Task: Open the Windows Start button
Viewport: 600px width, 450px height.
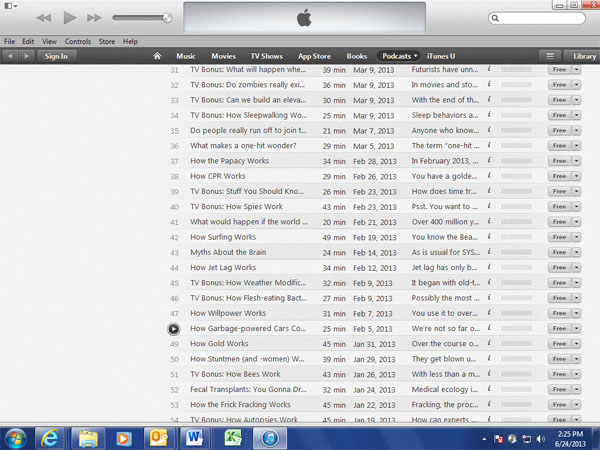Action: tap(14, 438)
